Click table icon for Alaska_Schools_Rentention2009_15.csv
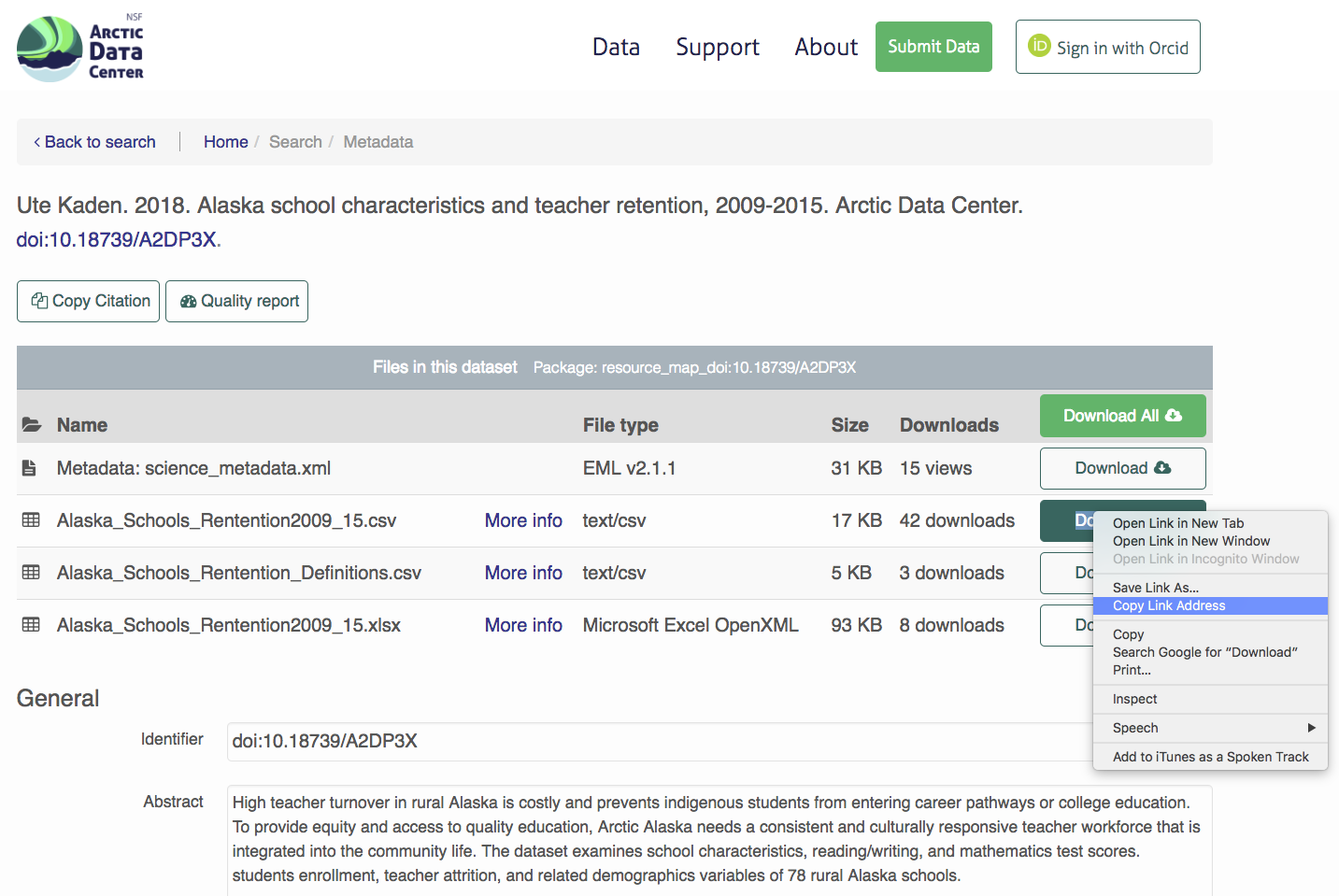The height and width of the screenshot is (896, 1339). (31, 520)
